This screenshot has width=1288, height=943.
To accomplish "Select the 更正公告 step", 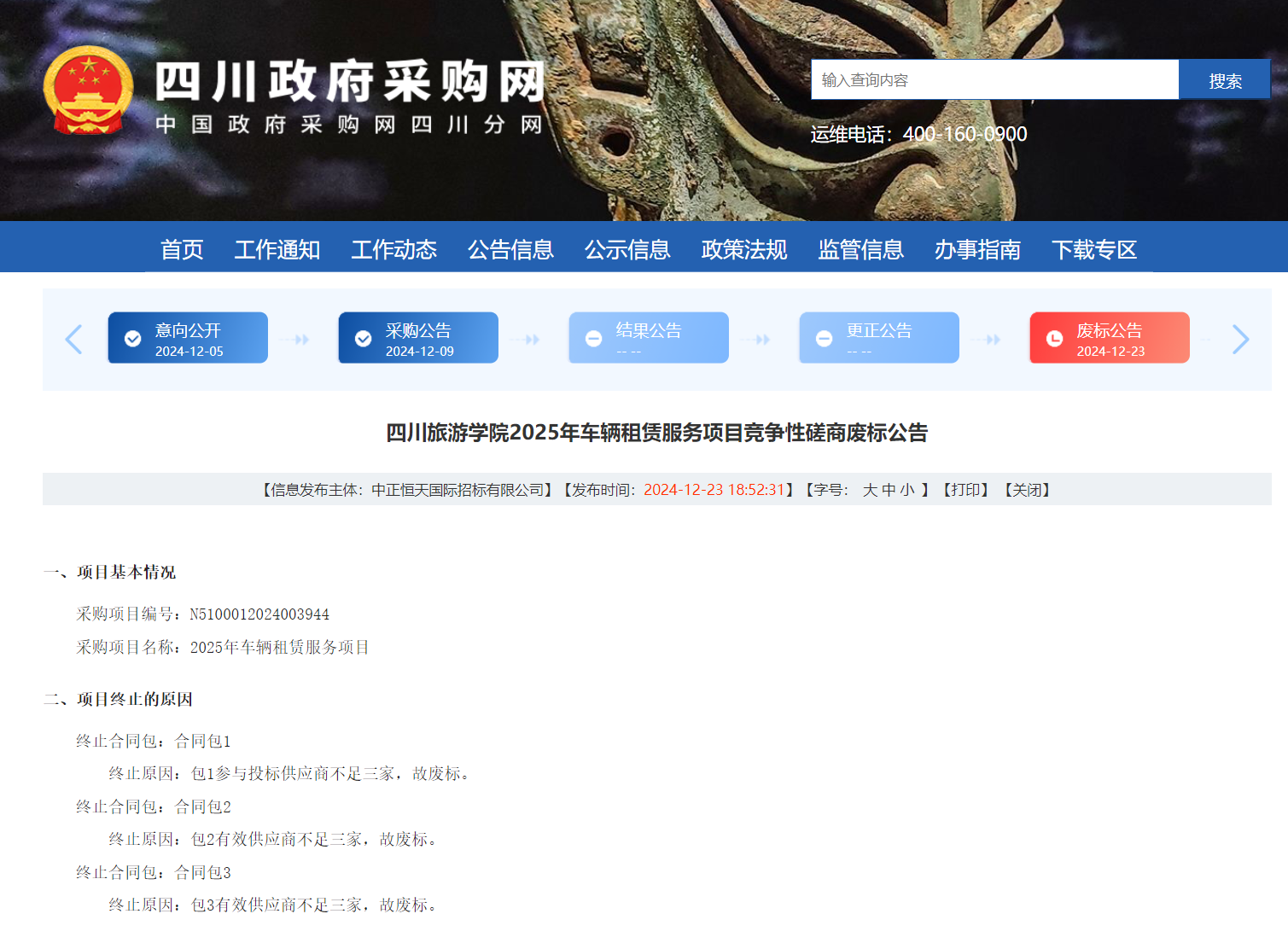I will click(x=879, y=338).
